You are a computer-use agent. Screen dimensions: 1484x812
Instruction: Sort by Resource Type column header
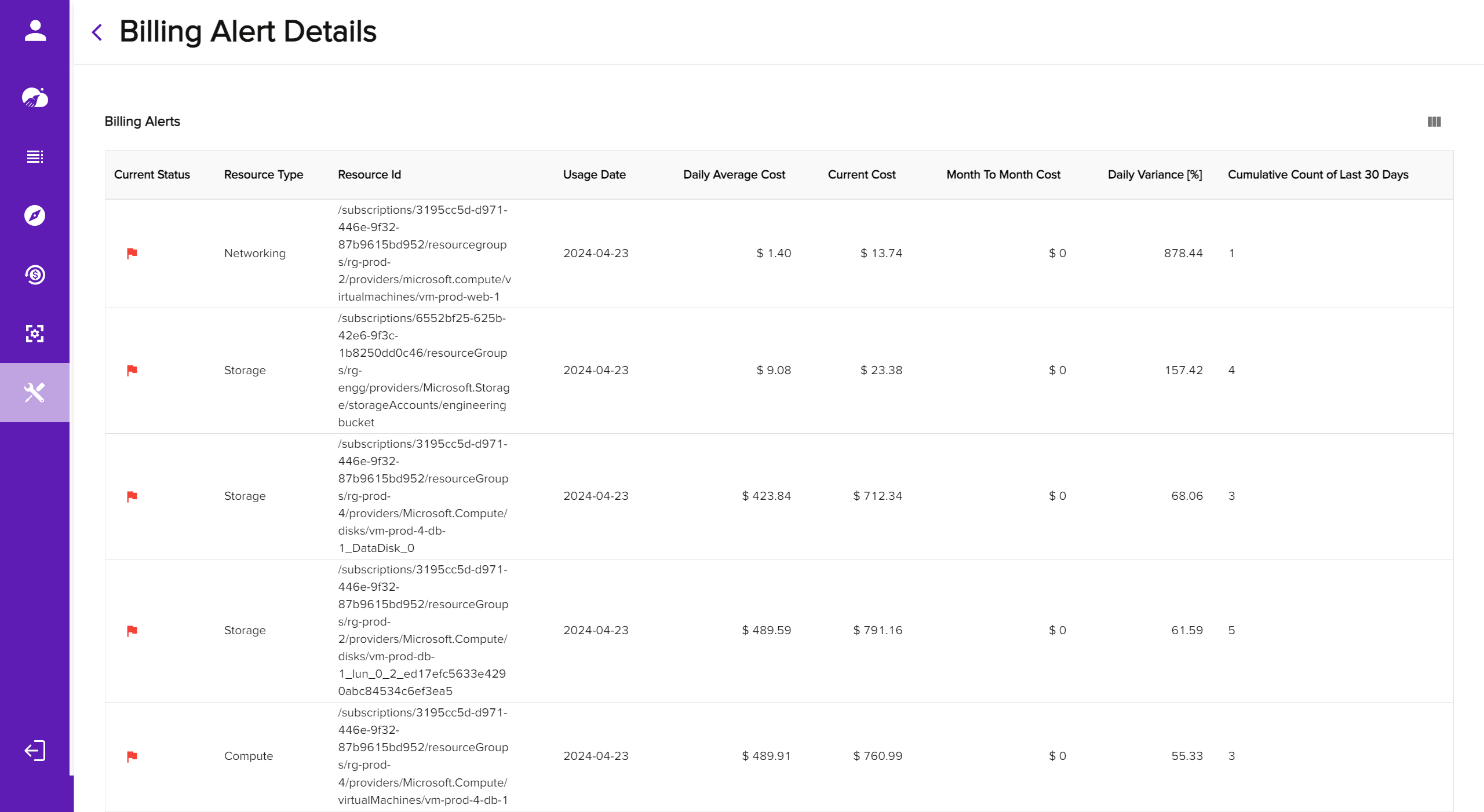(x=263, y=174)
